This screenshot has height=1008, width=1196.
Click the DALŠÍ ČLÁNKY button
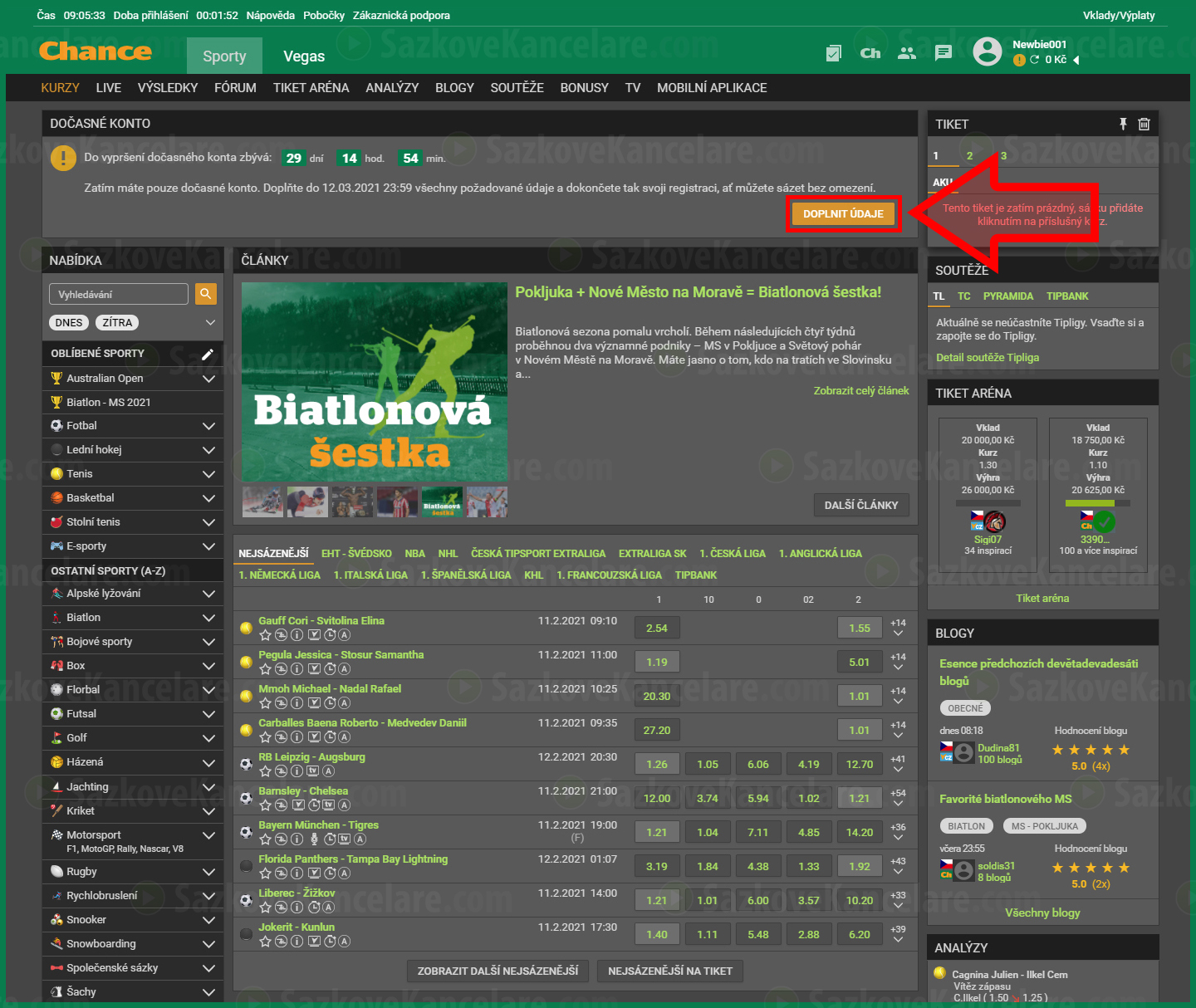[x=861, y=505]
